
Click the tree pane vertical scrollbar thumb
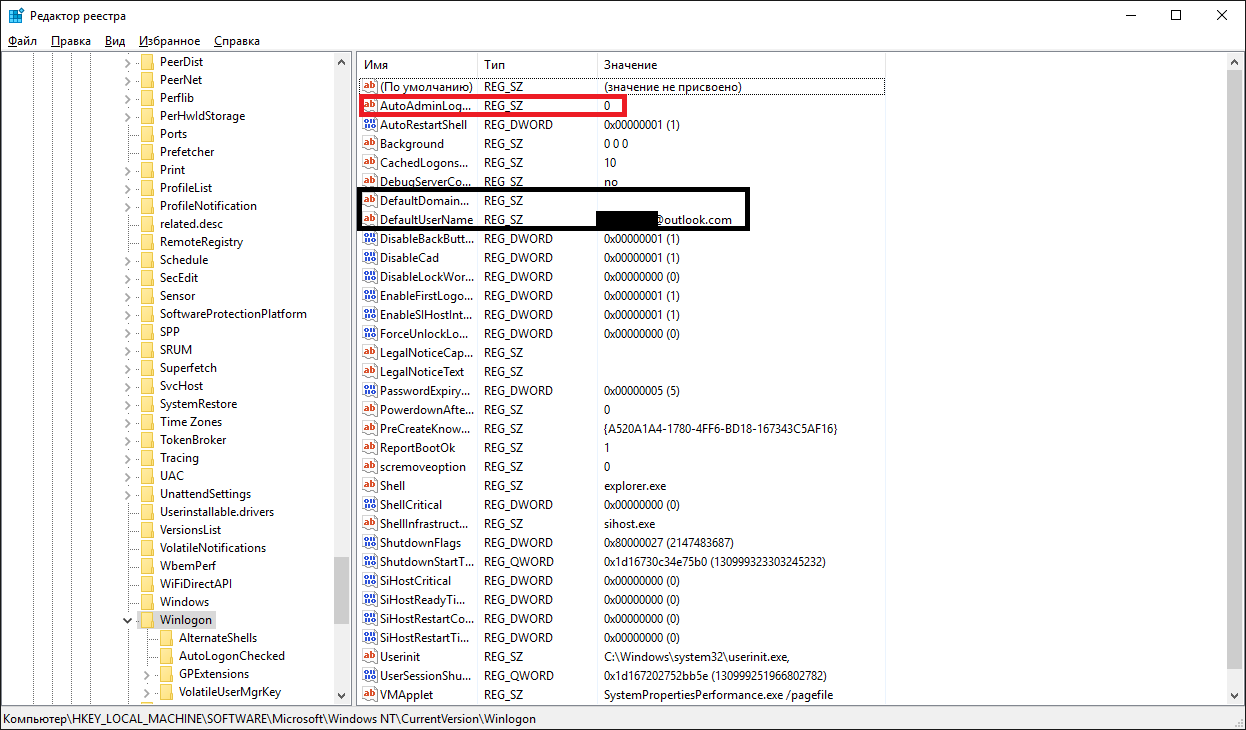(x=342, y=590)
